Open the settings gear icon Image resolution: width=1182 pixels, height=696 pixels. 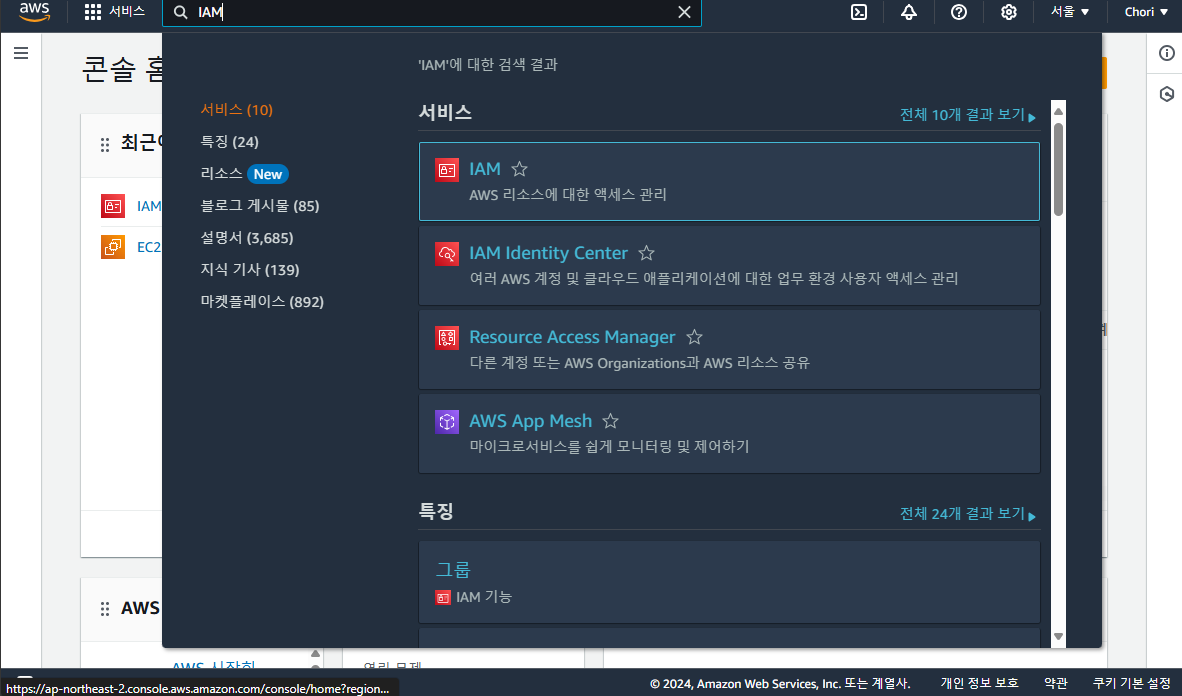click(x=1009, y=12)
